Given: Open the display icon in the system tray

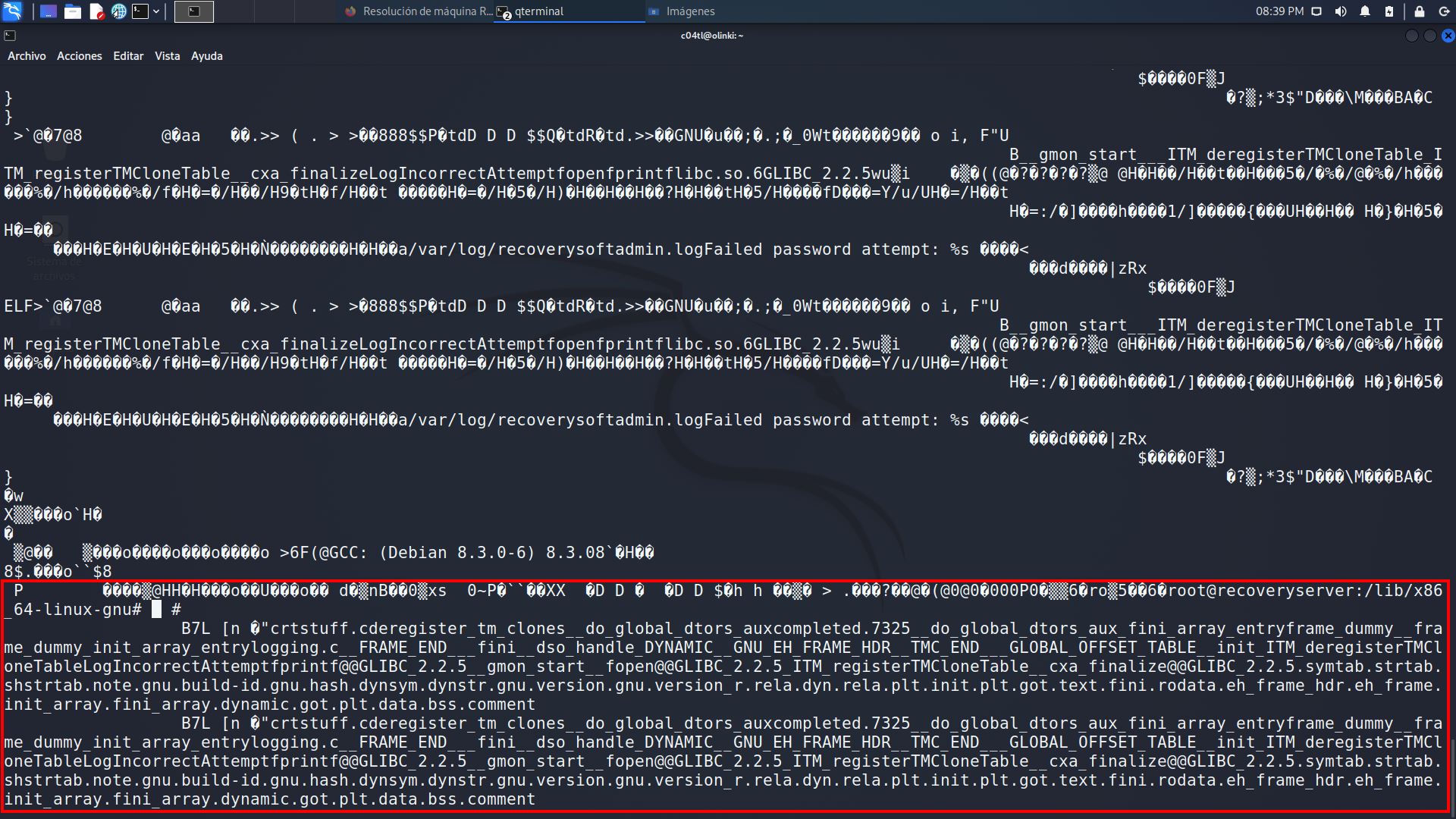Looking at the screenshot, I should tap(1316, 11).
